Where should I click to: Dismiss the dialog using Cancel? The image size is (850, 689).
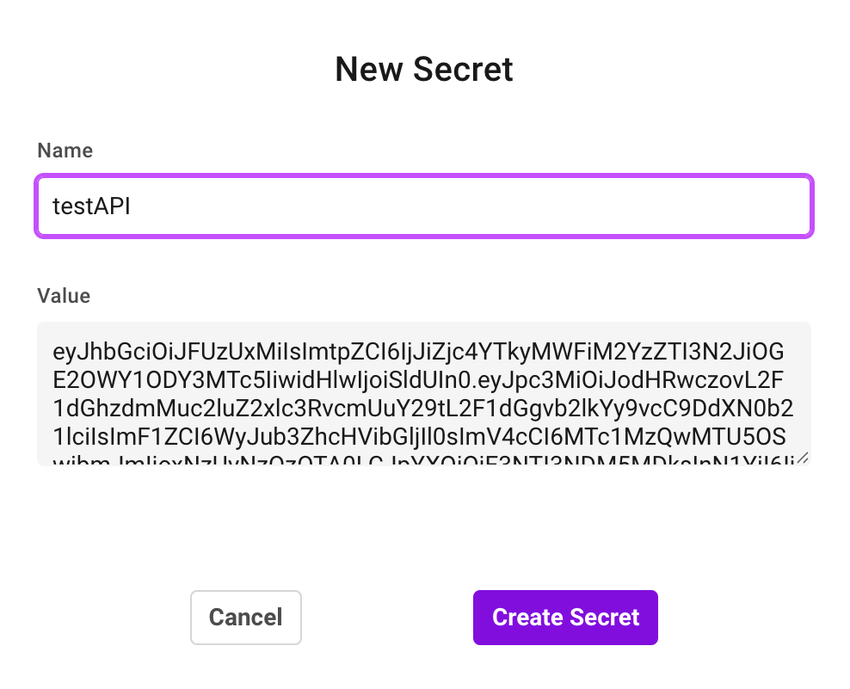(245, 617)
